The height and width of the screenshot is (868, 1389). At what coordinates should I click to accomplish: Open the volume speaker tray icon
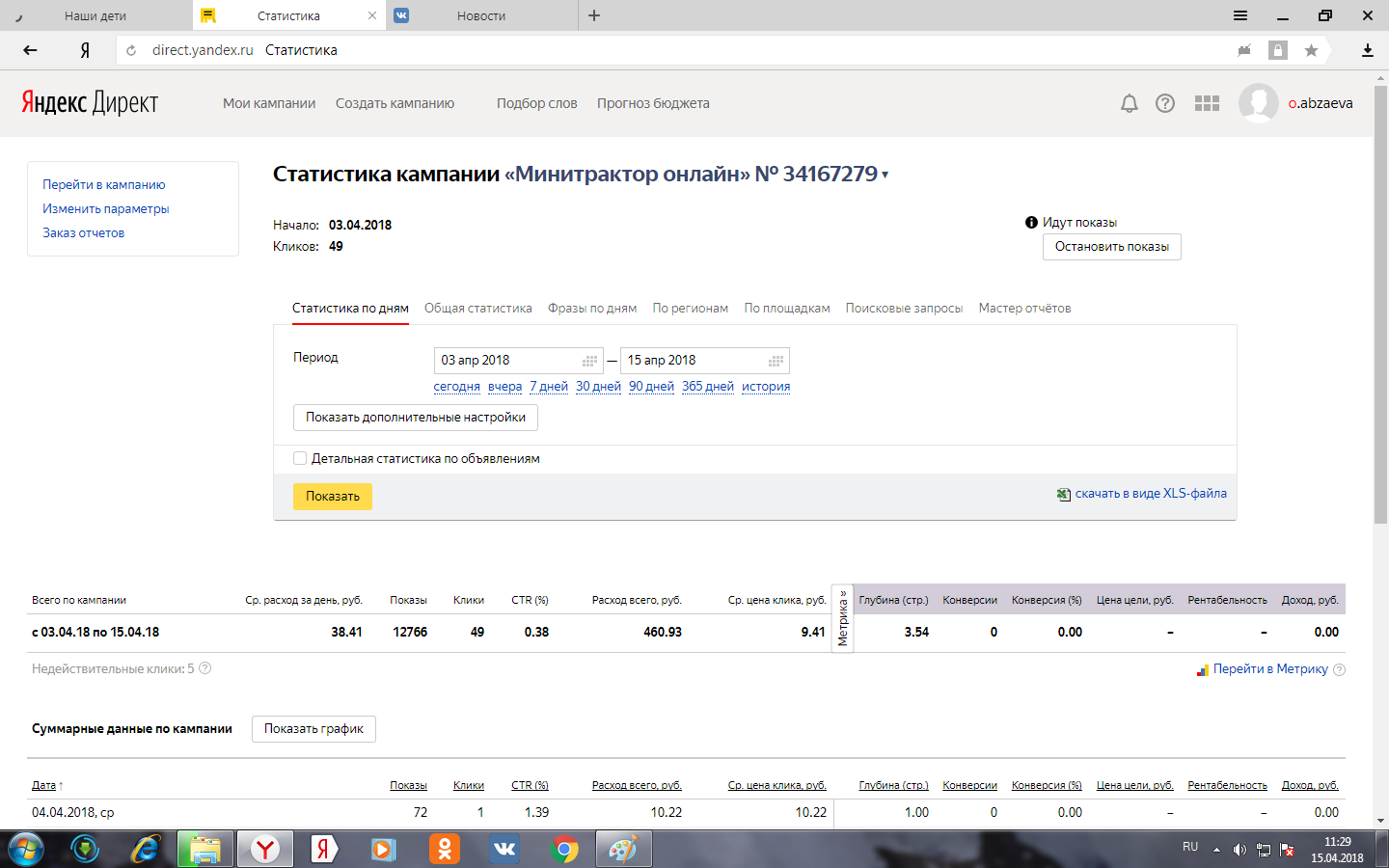[1239, 850]
